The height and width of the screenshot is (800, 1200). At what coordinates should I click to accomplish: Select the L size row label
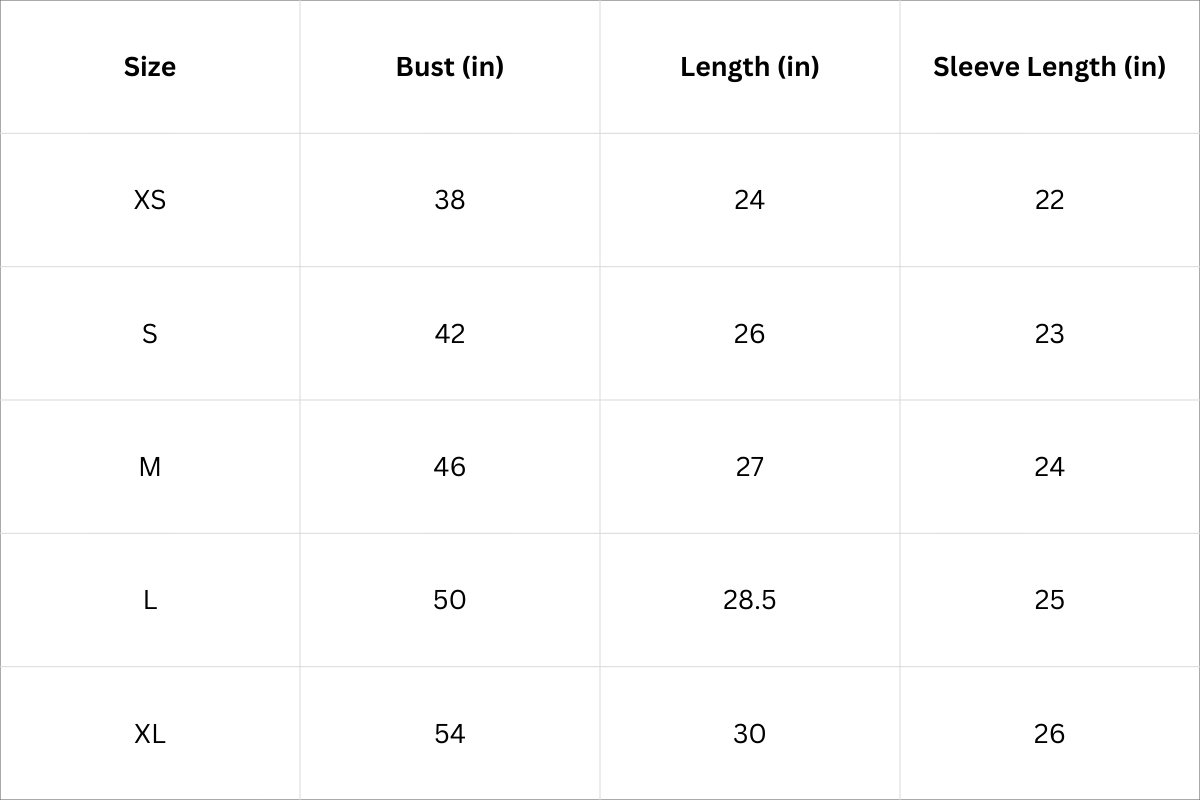pos(150,600)
